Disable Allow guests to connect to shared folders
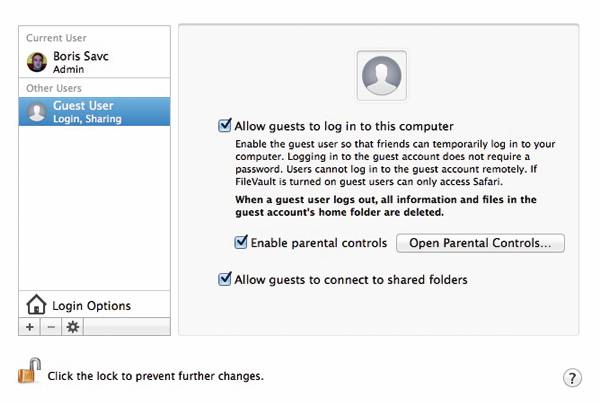The image size is (600, 404). [x=225, y=280]
